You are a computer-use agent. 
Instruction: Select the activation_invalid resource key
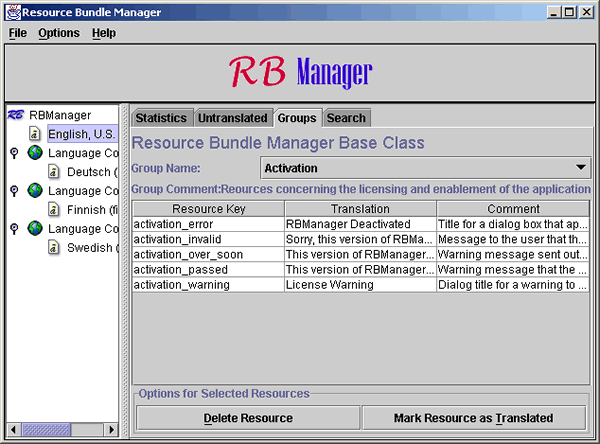pyautogui.click(x=208, y=239)
